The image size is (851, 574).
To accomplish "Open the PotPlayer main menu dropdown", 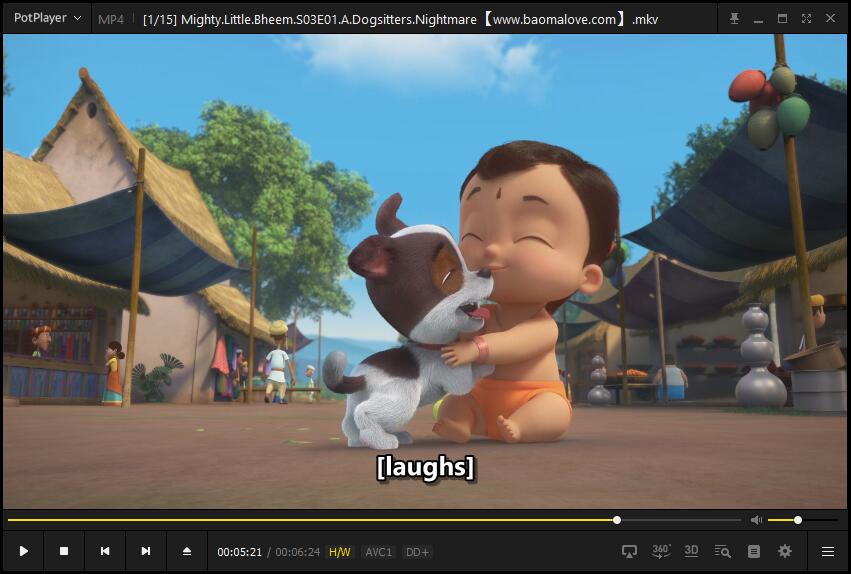I will (x=47, y=18).
